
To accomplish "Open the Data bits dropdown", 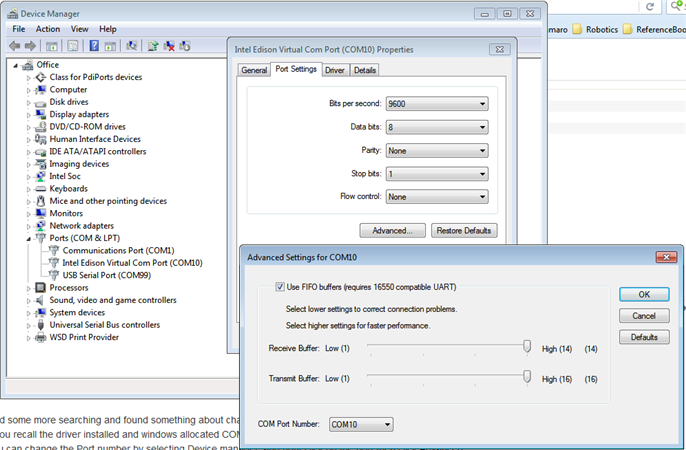I will click(437, 127).
